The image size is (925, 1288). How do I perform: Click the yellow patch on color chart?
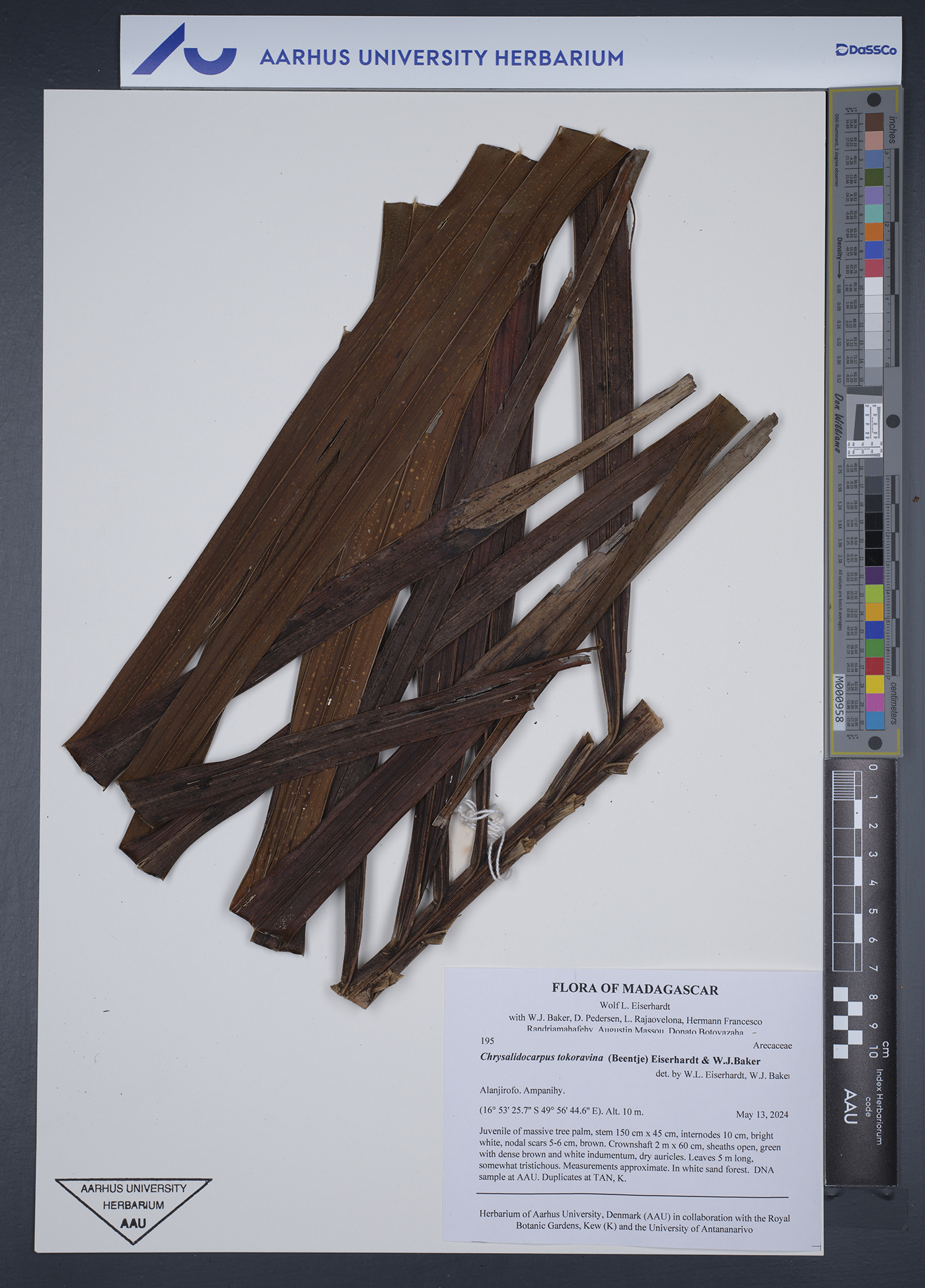click(874, 684)
